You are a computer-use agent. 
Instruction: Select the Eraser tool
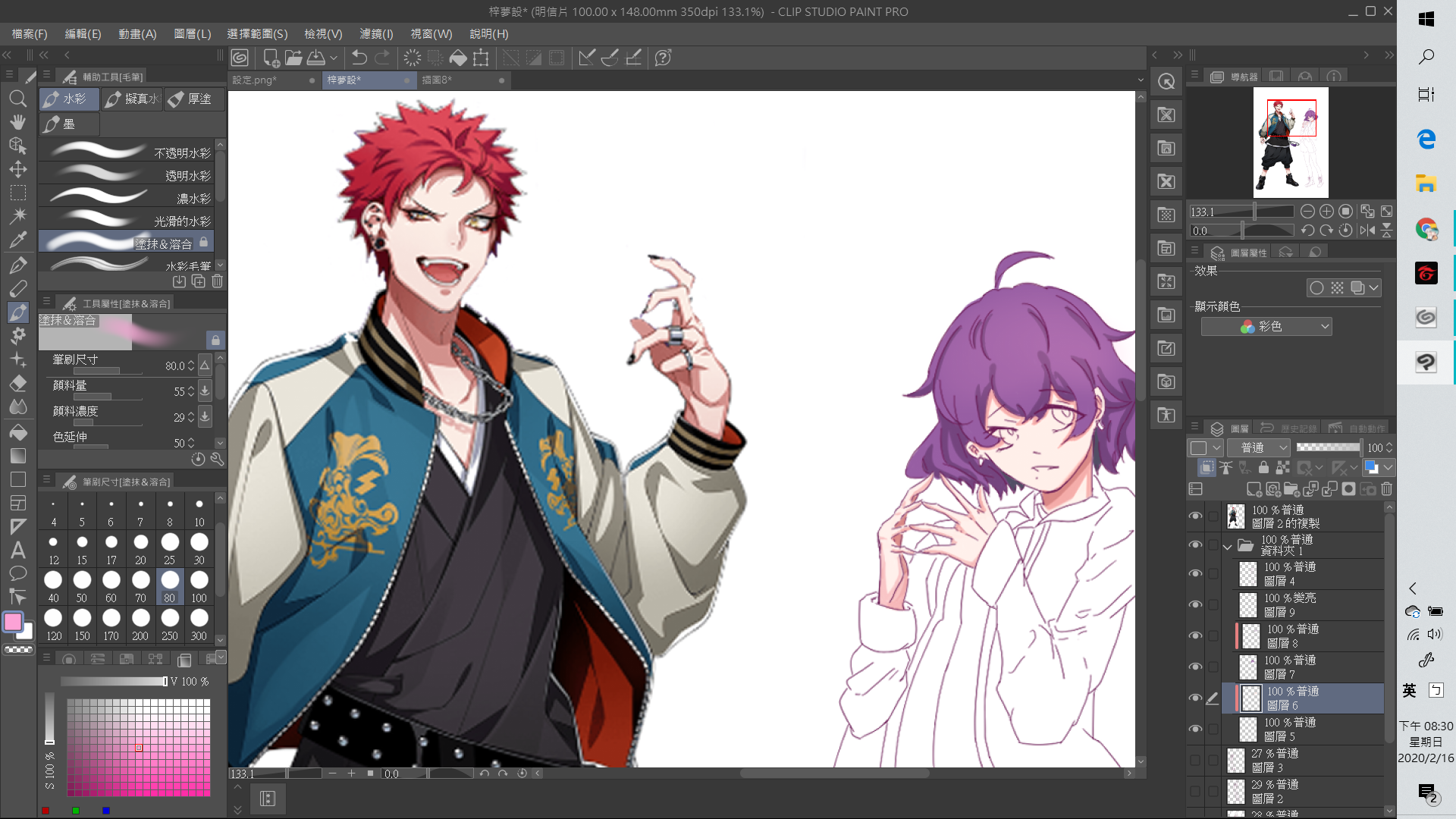[x=18, y=383]
